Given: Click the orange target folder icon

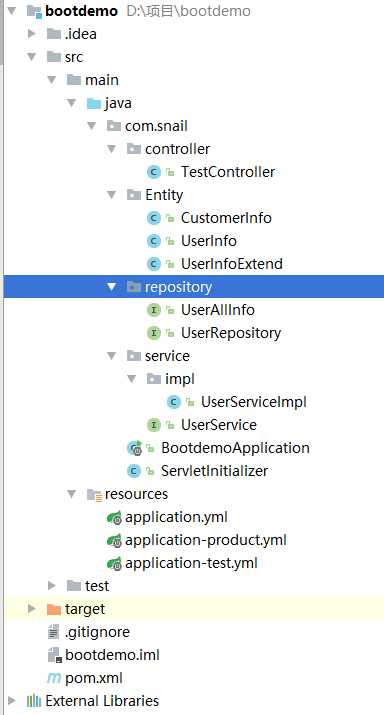Looking at the screenshot, I should tap(54, 609).
